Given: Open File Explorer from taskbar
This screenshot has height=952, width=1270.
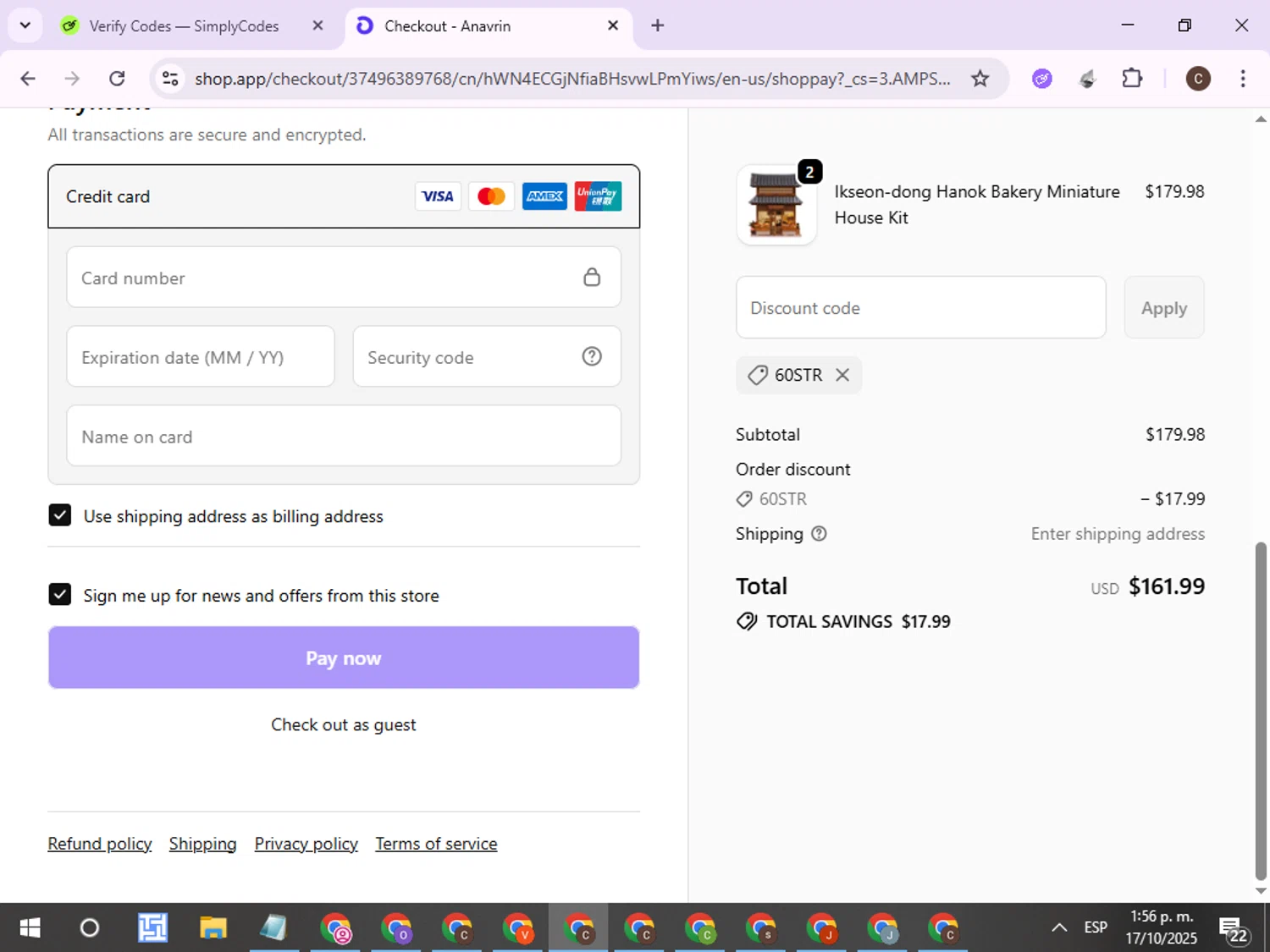Looking at the screenshot, I should 213,928.
